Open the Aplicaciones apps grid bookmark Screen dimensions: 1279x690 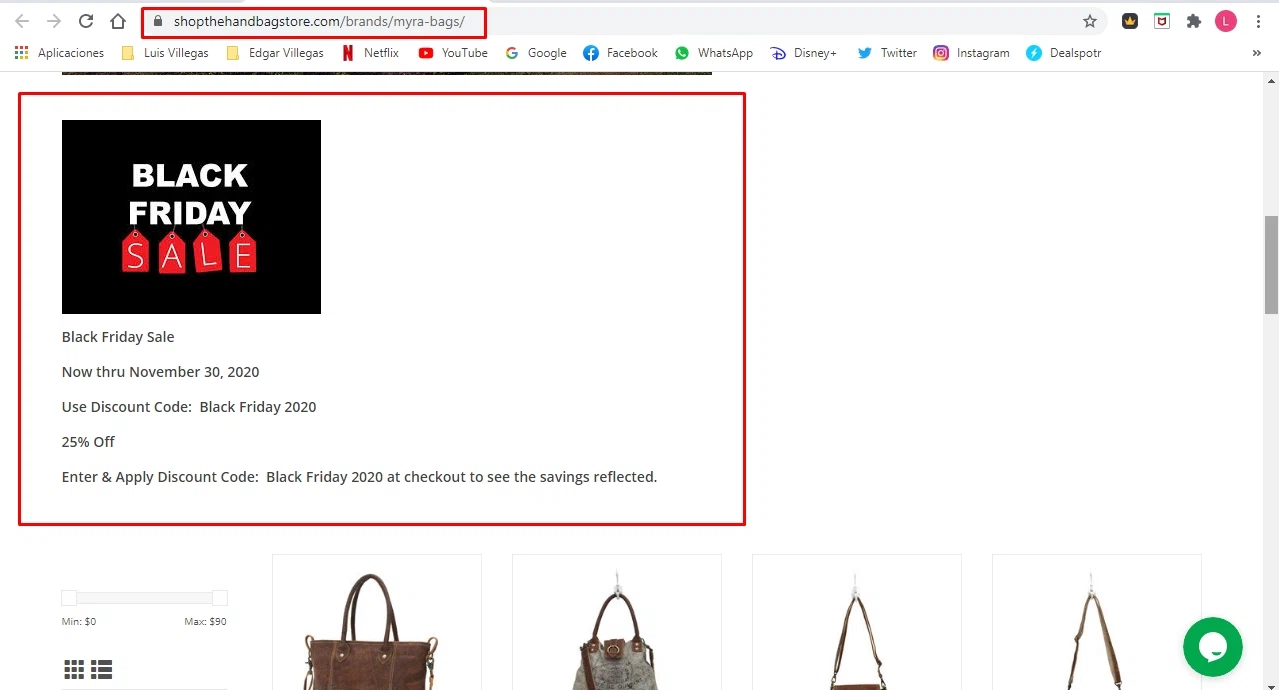pyautogui.click(x=59, y=53)
